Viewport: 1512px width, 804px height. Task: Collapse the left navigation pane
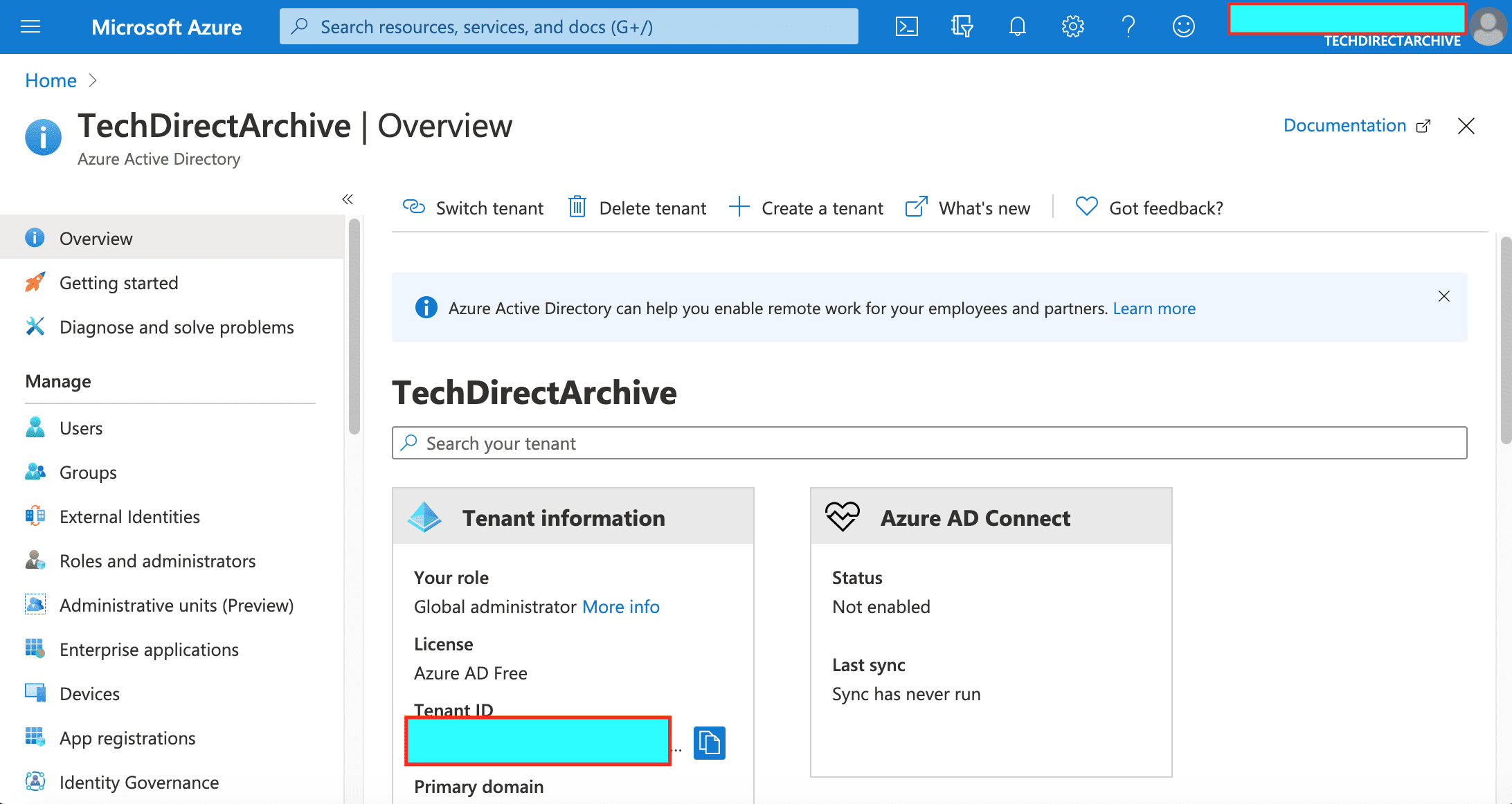[348, 199]
